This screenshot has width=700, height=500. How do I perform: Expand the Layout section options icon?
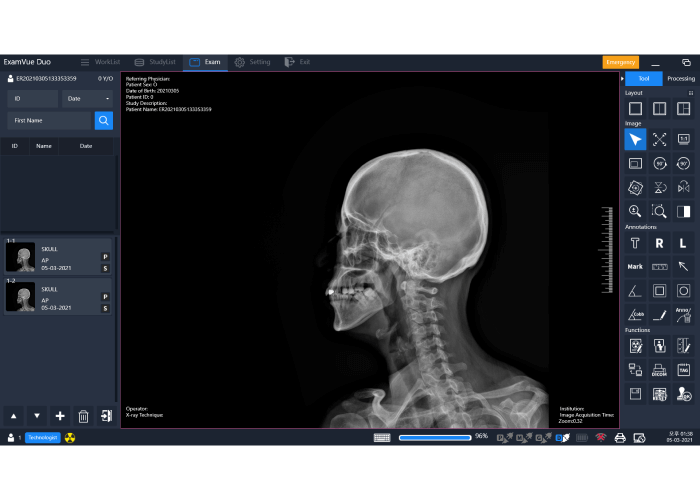tap(691, 93)
